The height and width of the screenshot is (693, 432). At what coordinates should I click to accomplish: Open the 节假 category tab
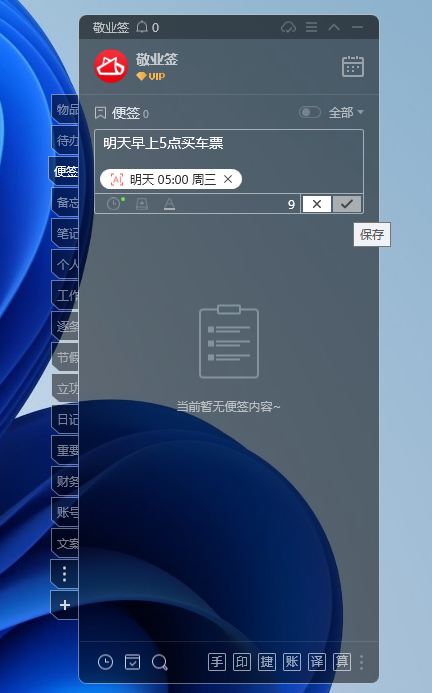click(x=65, y=358)
